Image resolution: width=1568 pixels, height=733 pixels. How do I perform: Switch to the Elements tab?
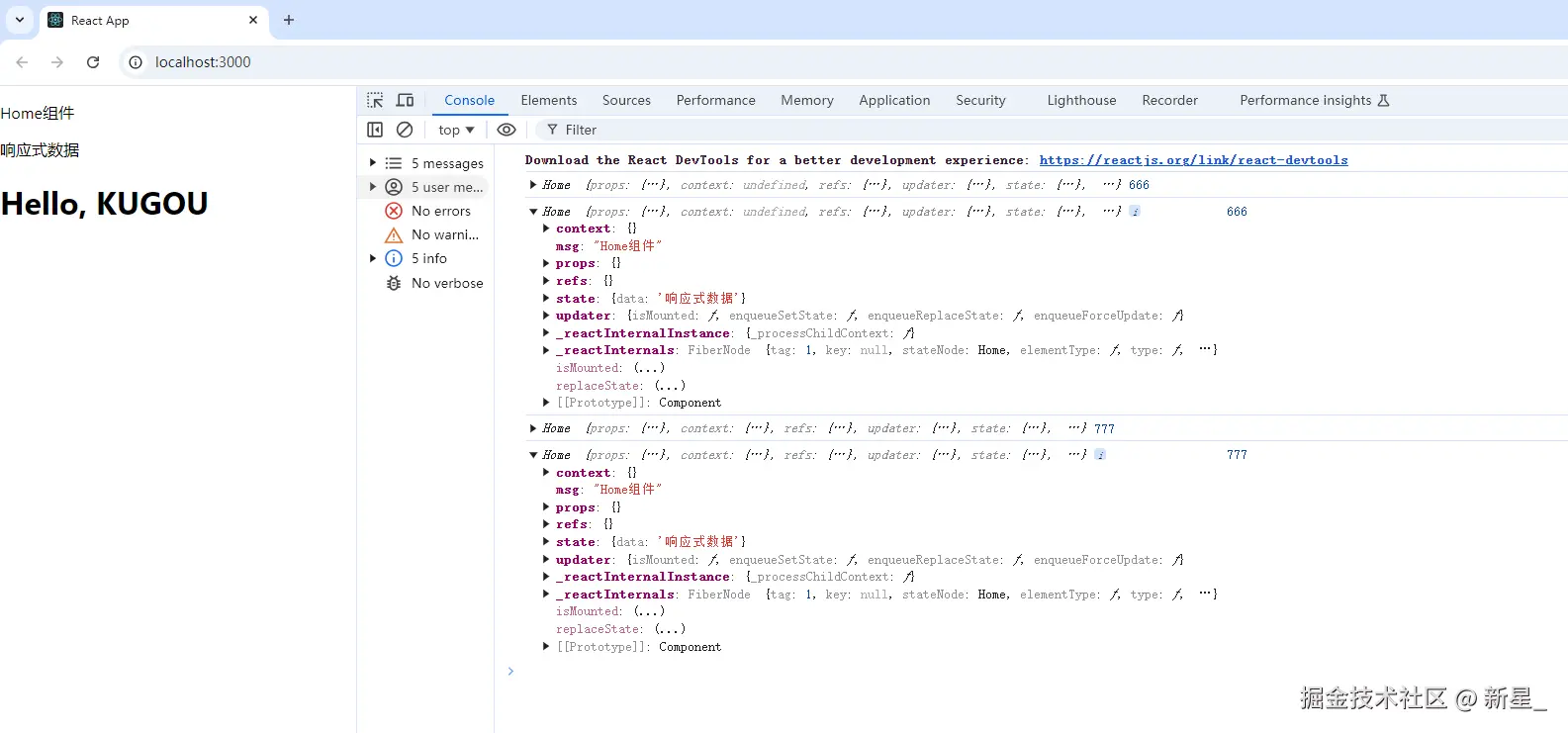(x=548, y=100)
